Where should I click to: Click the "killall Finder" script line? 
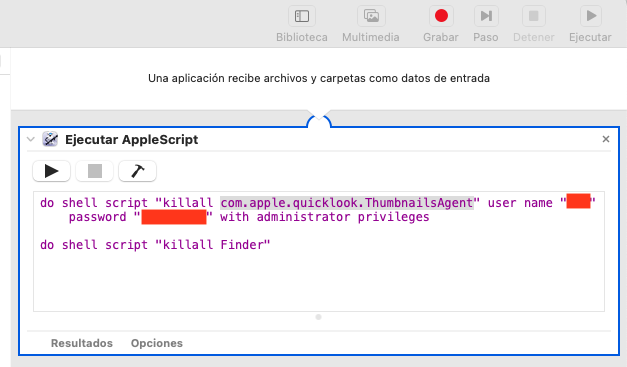tap(155, 245)
